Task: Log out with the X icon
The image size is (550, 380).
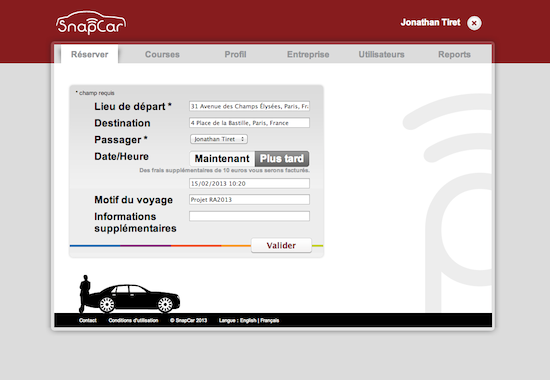Action: click(474, 23)
